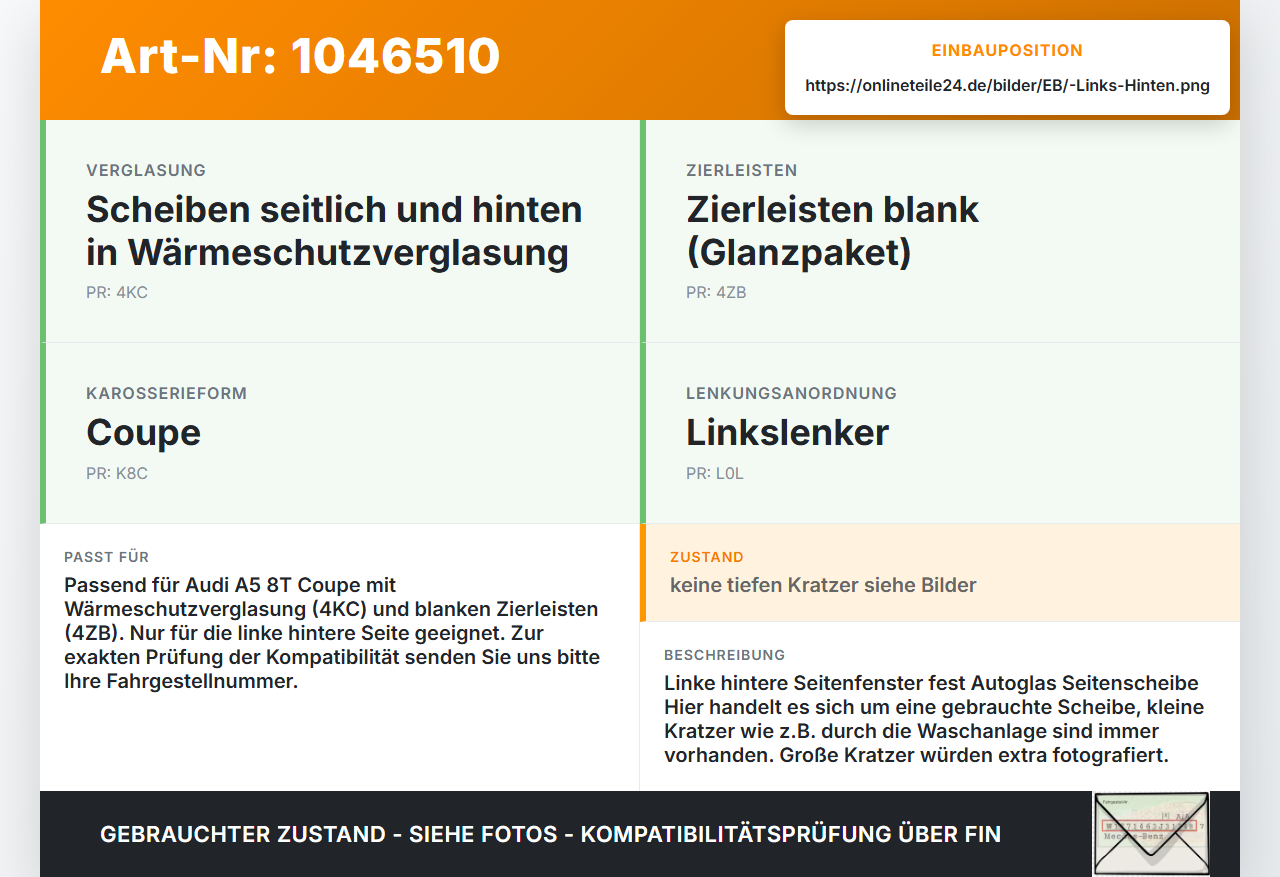This screenshot has width=1280, height=877.
Task: Click the PR: 4KC code label
Action: [x=117, y=293]
